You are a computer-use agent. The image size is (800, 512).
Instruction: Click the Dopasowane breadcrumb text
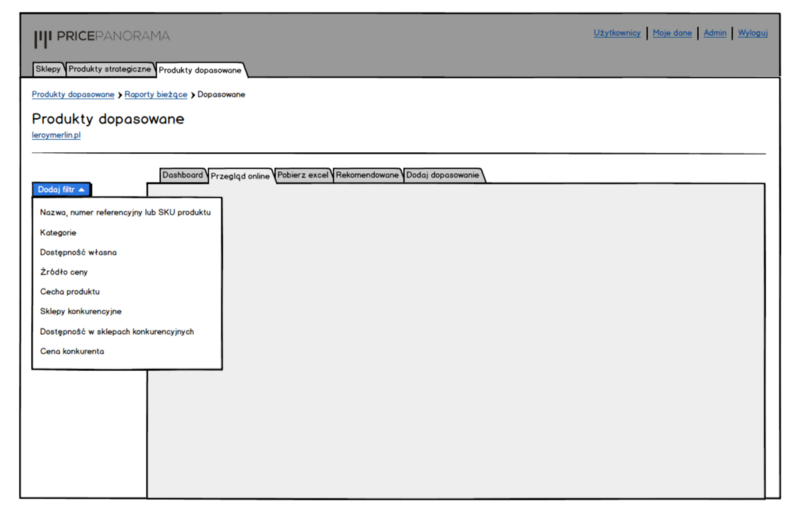[x=221, y=94]
